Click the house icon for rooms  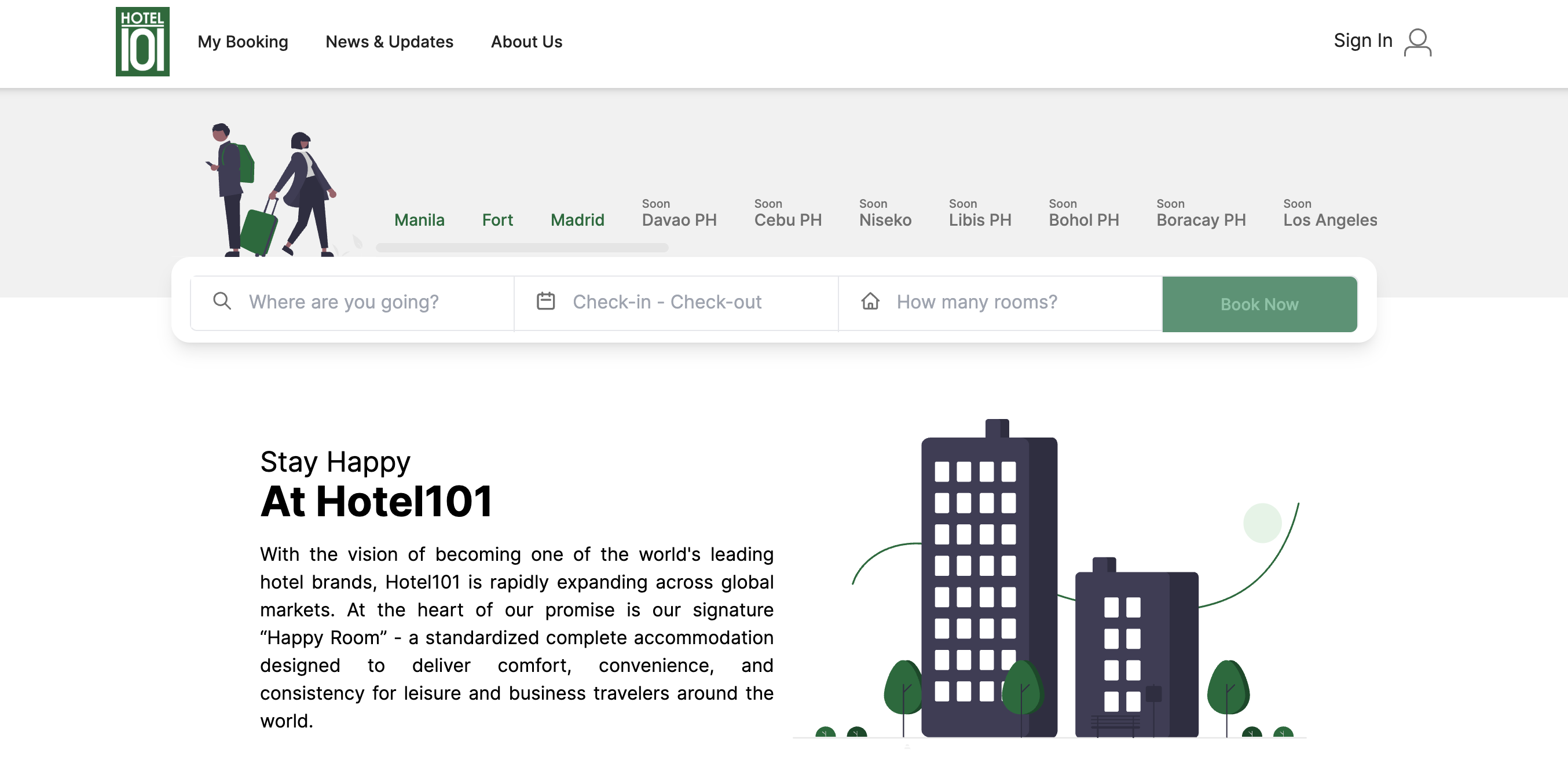click(870, 301)
